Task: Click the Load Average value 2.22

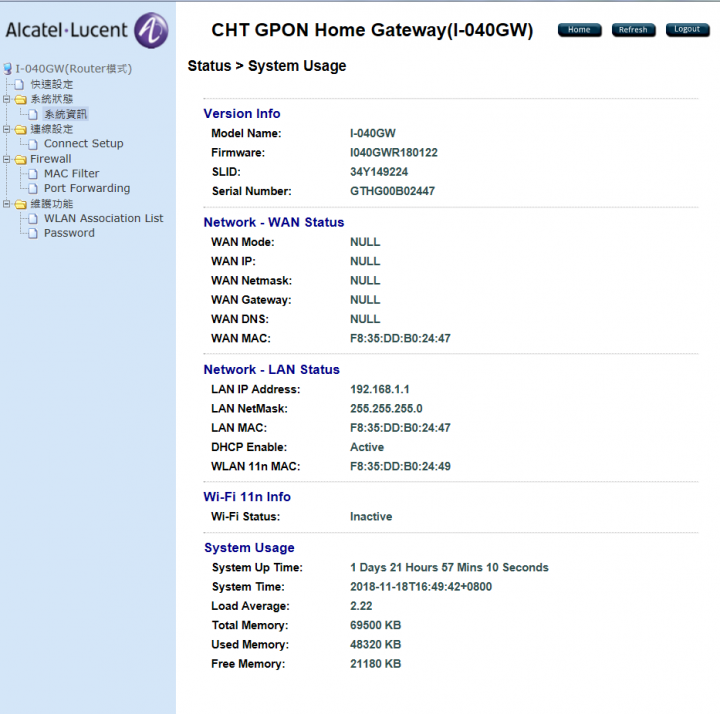Action: pyautogui.click(x=361, y=606)
